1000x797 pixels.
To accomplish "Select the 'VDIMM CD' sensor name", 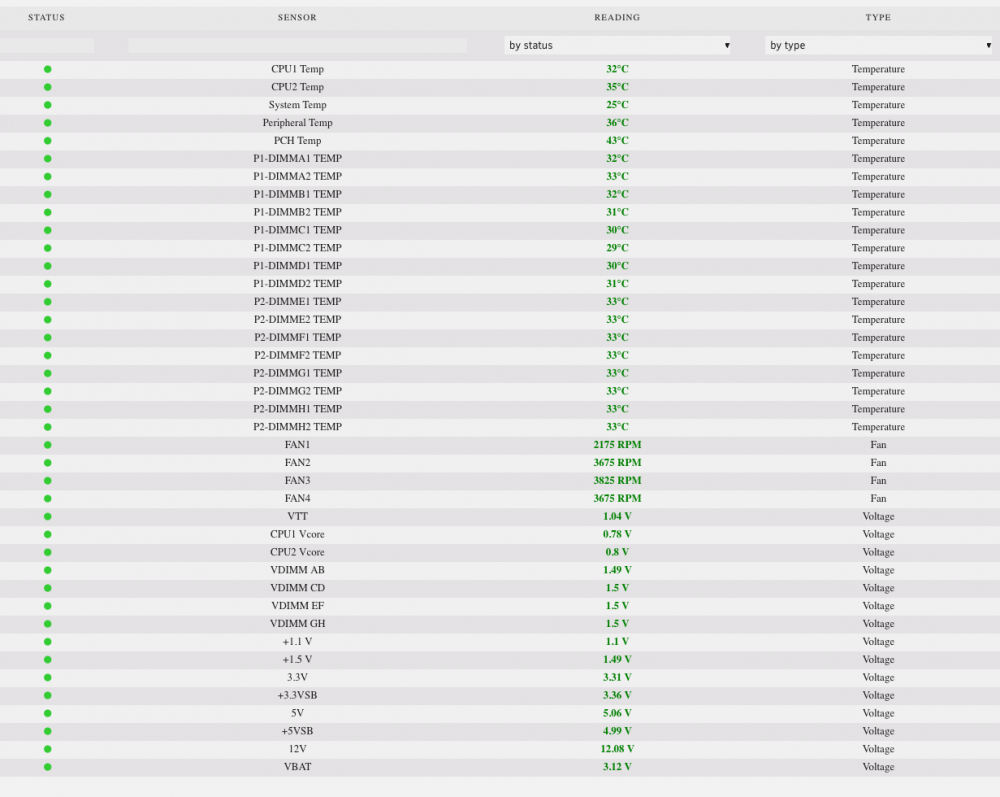I will pyautogui.click(x=297, y=588).
